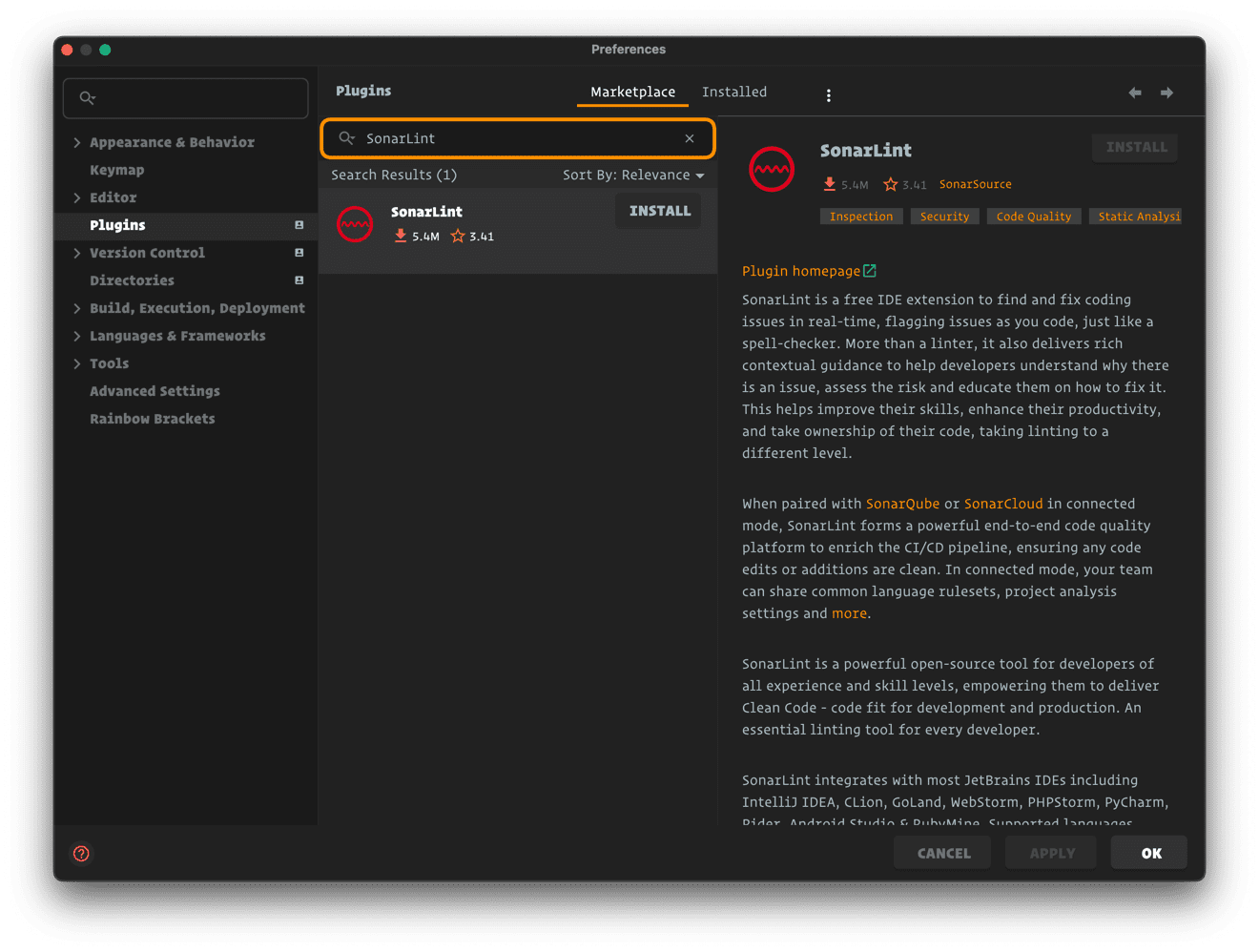Click the magnifier icon in the plugin search bar

coord(346,138)
